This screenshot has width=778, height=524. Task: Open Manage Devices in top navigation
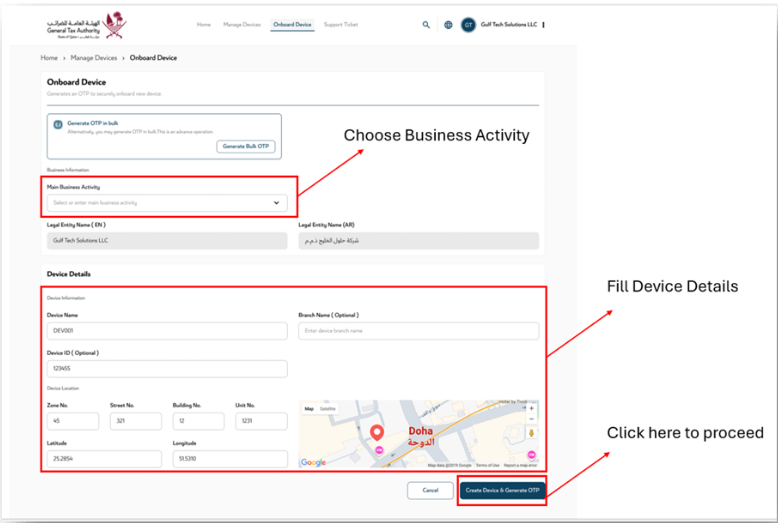coord(242,24)
